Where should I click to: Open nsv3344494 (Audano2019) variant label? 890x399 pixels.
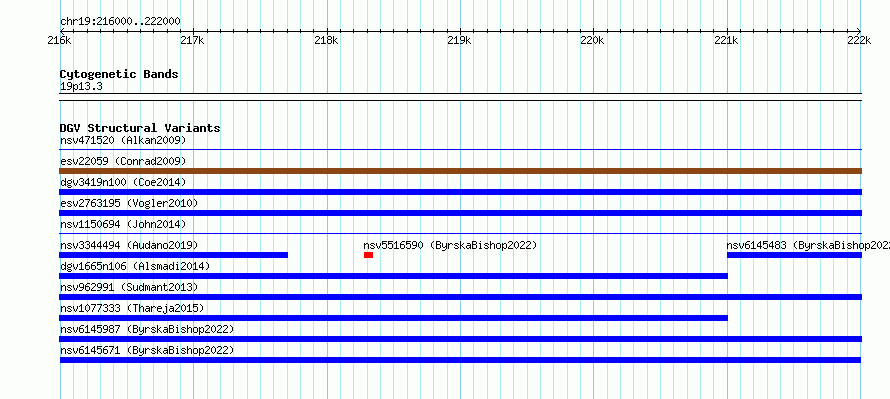click(129, 245)
